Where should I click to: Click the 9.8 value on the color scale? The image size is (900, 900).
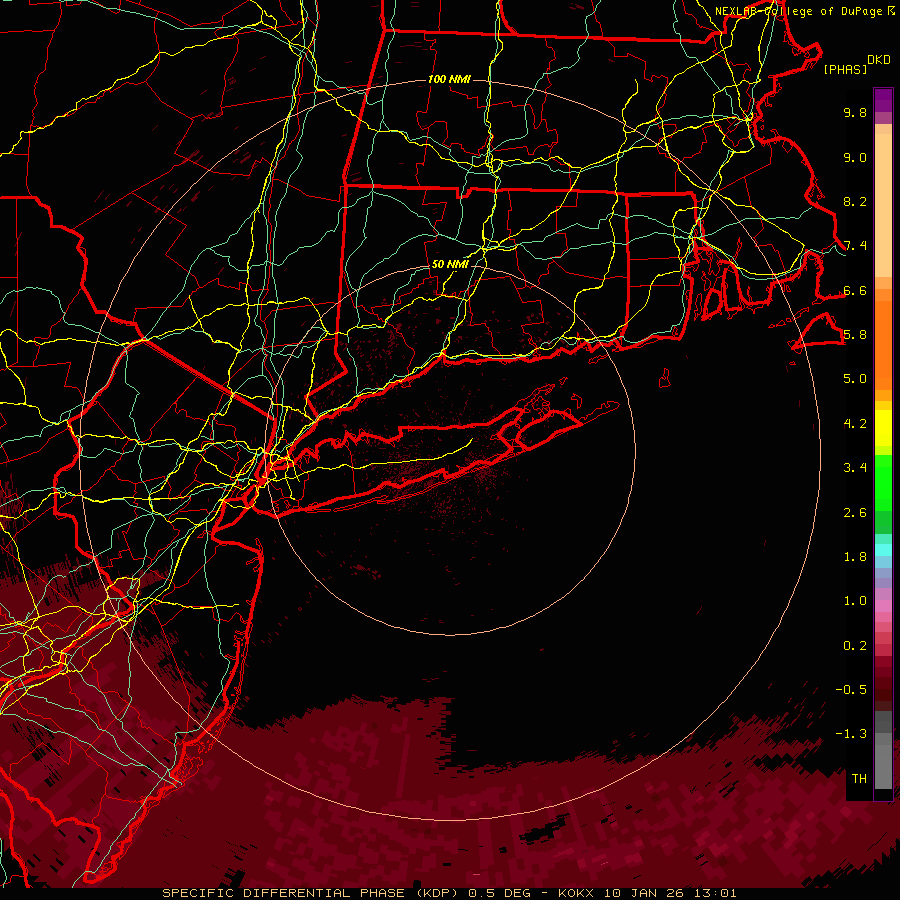tap(855, 112)
